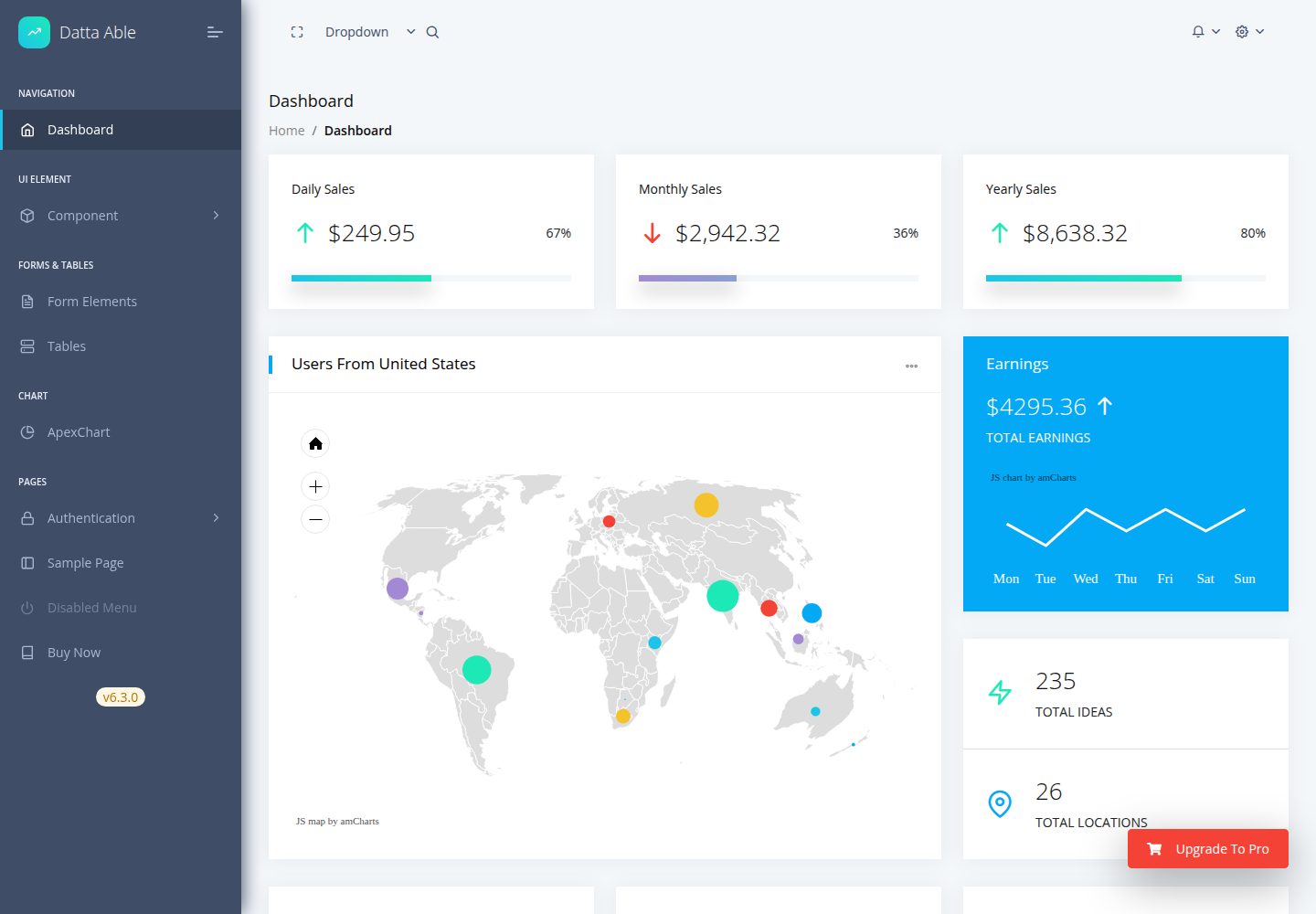Click the Upgrade To Pro button
This screenshot has height=914, width=1316.
coord(1208,848)
